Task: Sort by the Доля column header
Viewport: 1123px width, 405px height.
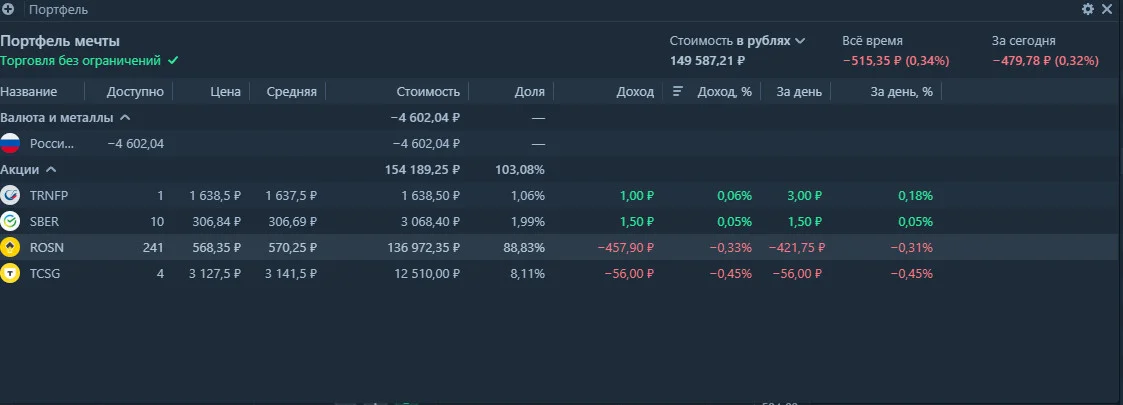Action: pyautogui.click(x=530, y=92)
